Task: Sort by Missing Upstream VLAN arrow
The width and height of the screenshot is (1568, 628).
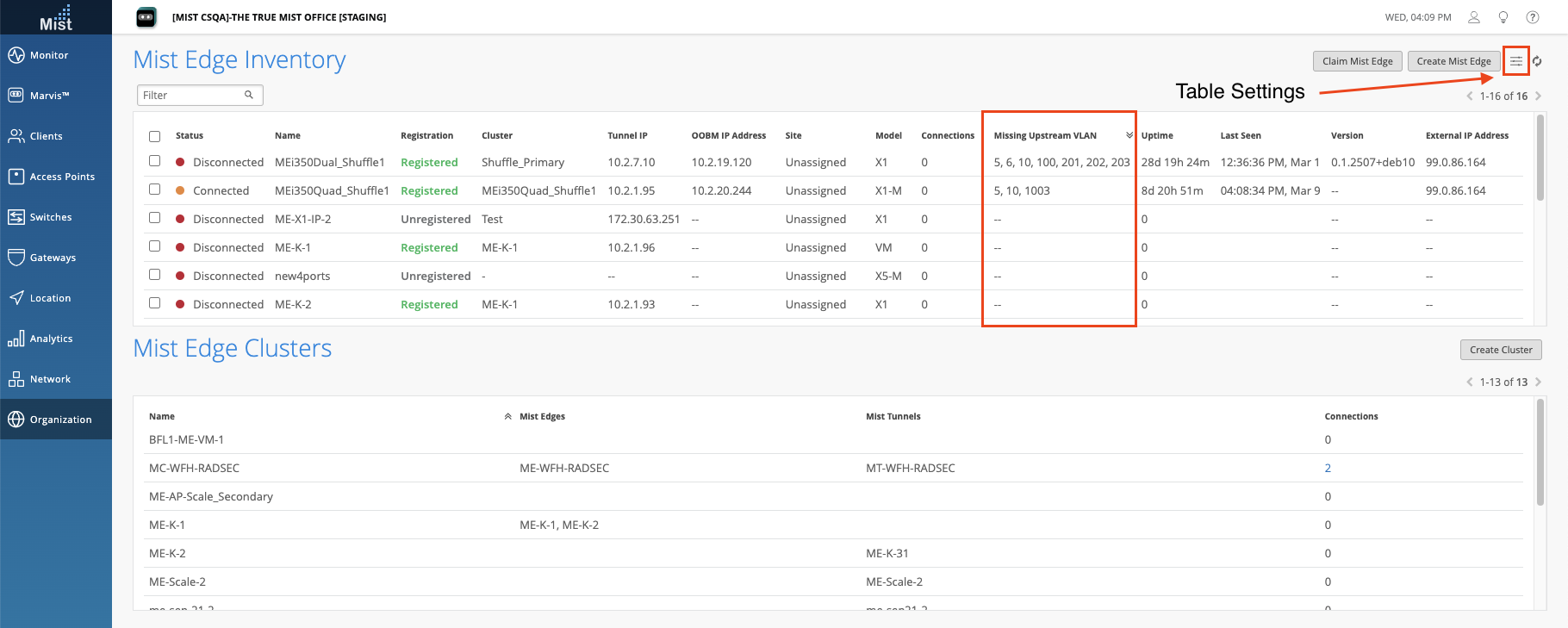Action: pos(1129,135)
